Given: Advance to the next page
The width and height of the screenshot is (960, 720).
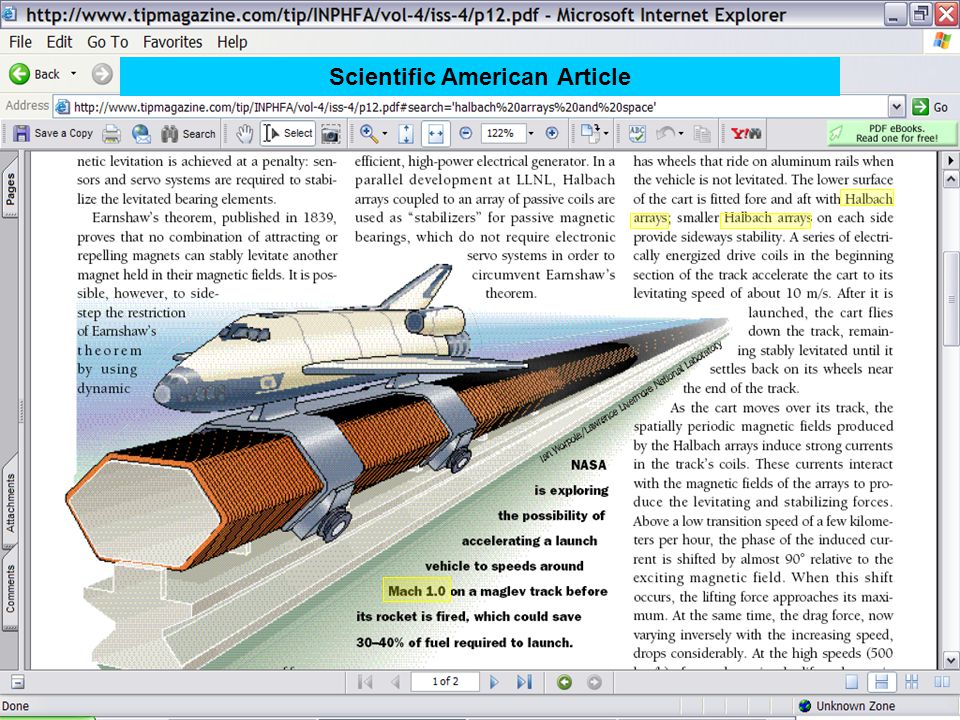Looking at the screenshot, I should [494, 681].
